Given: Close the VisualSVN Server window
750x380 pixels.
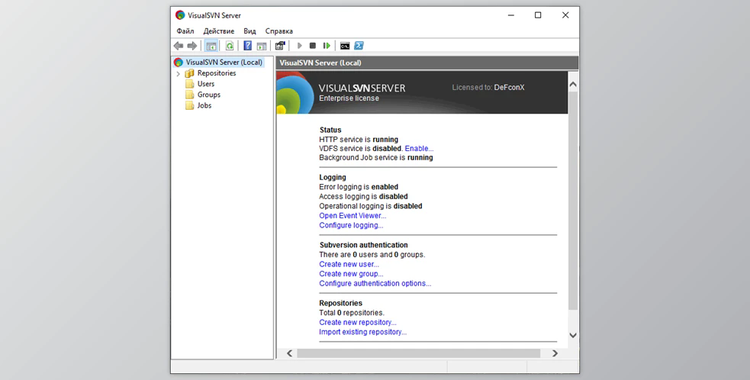Looking at the screenshot, I should [565, 15].
